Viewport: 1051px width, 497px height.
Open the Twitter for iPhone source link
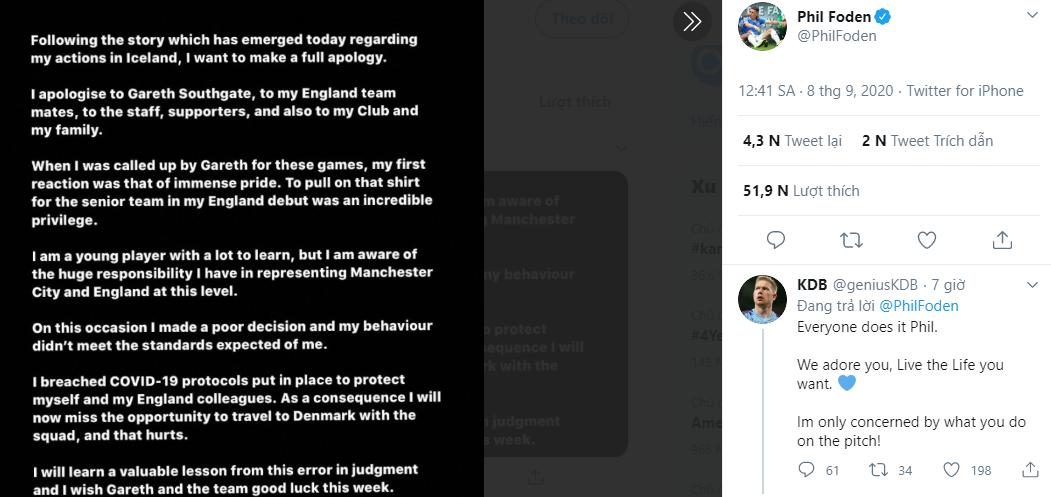point(964,91)
